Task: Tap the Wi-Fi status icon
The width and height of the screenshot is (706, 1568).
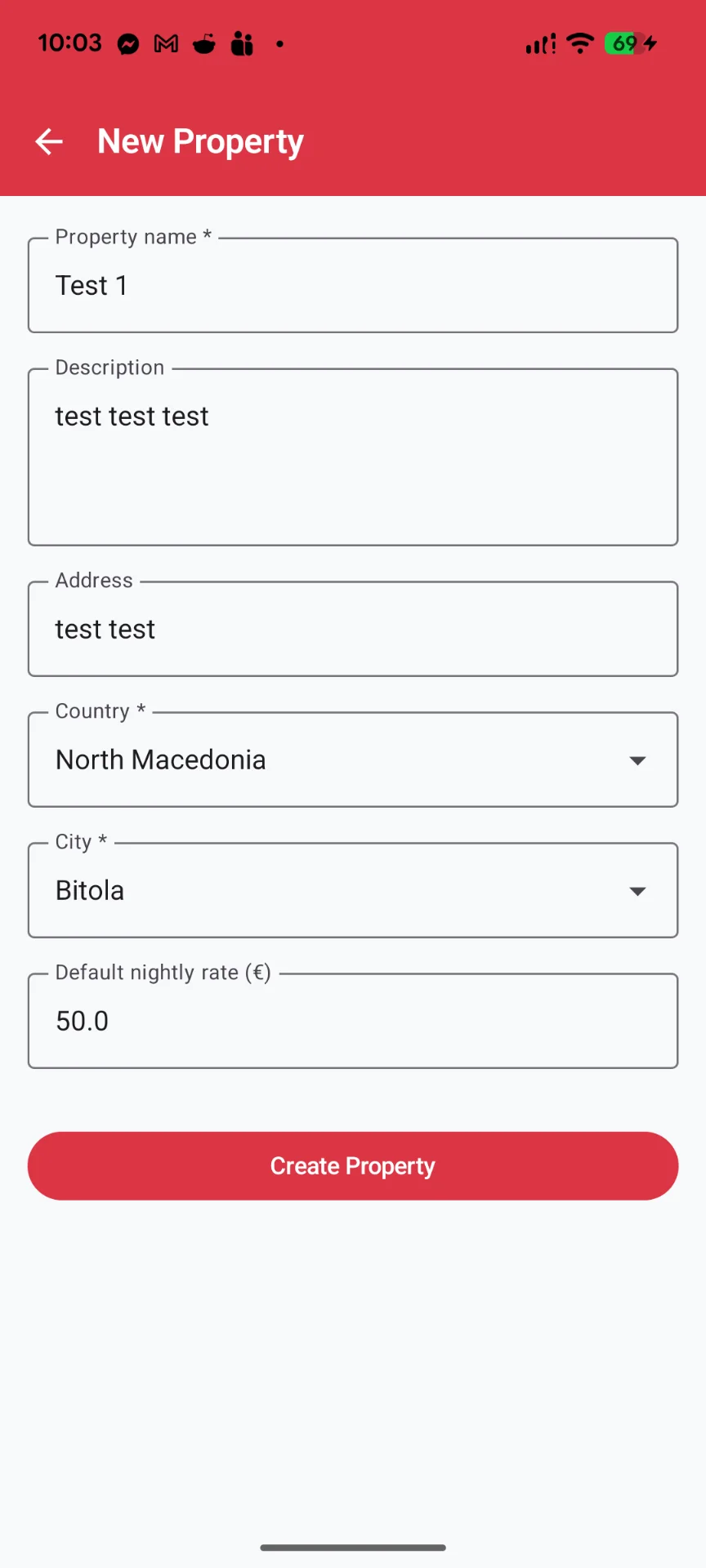Action: 580,43
